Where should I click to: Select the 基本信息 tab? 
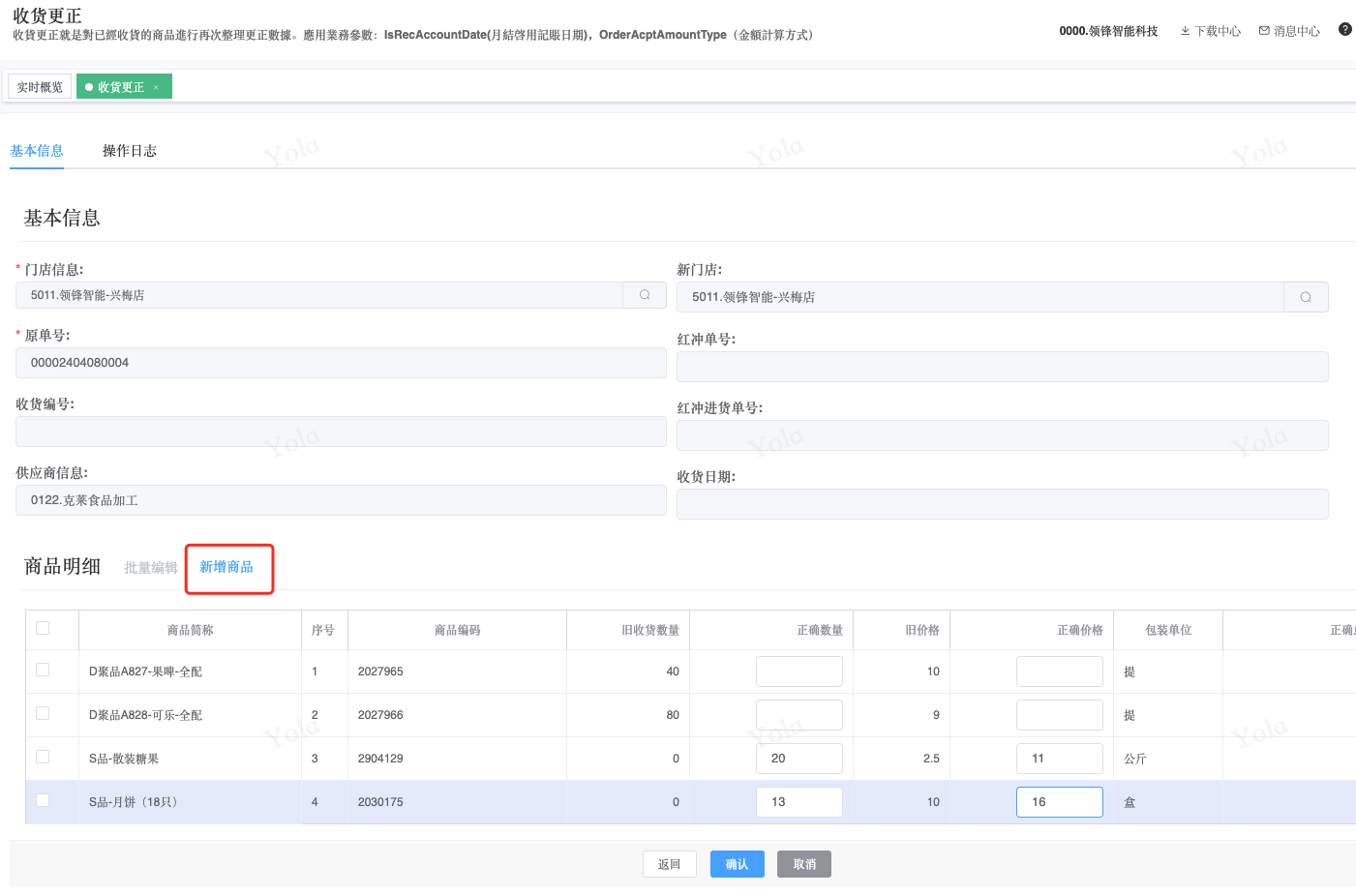point(37,151)
